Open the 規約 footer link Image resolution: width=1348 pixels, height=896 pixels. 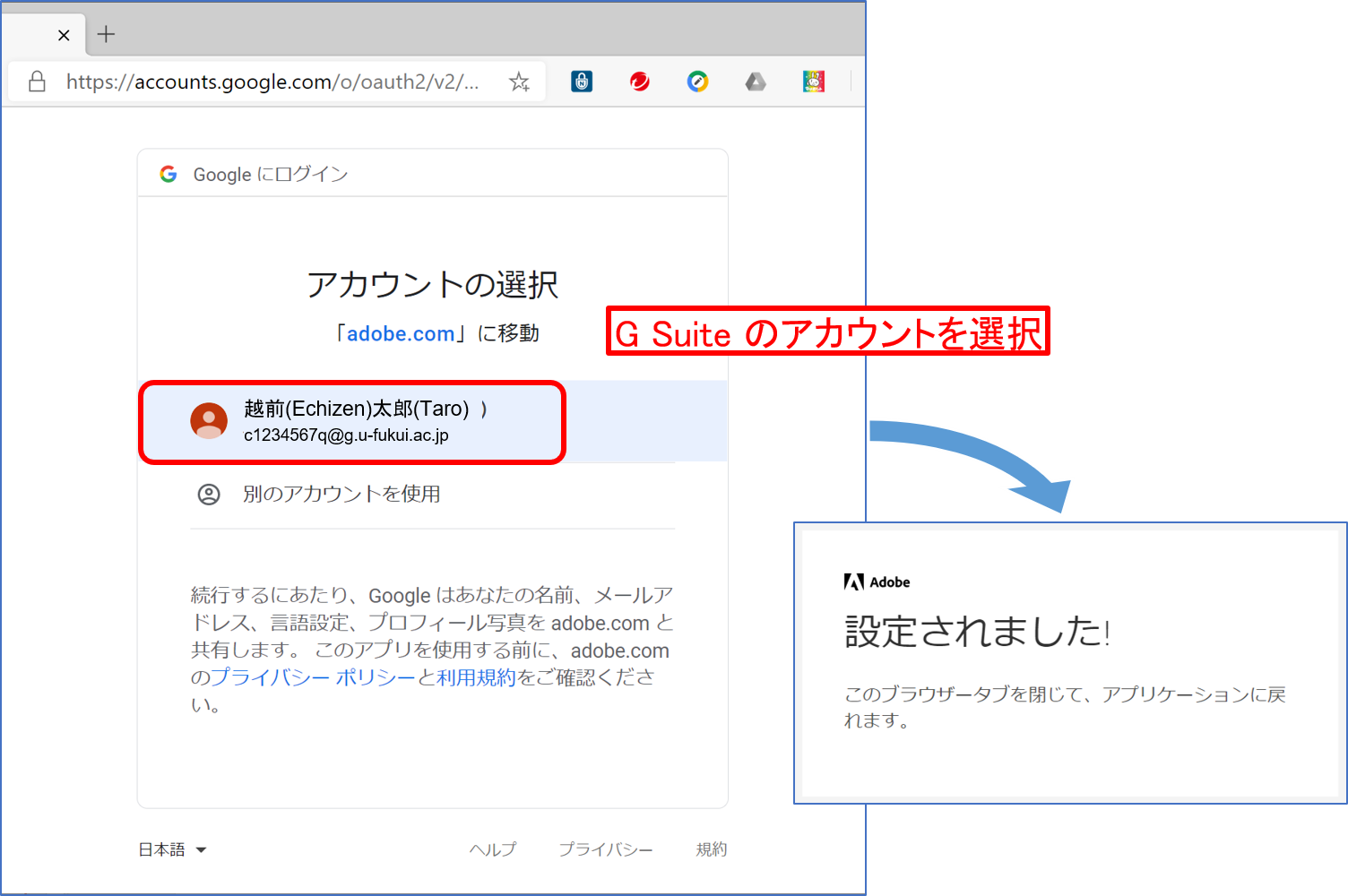click(712, 849)
